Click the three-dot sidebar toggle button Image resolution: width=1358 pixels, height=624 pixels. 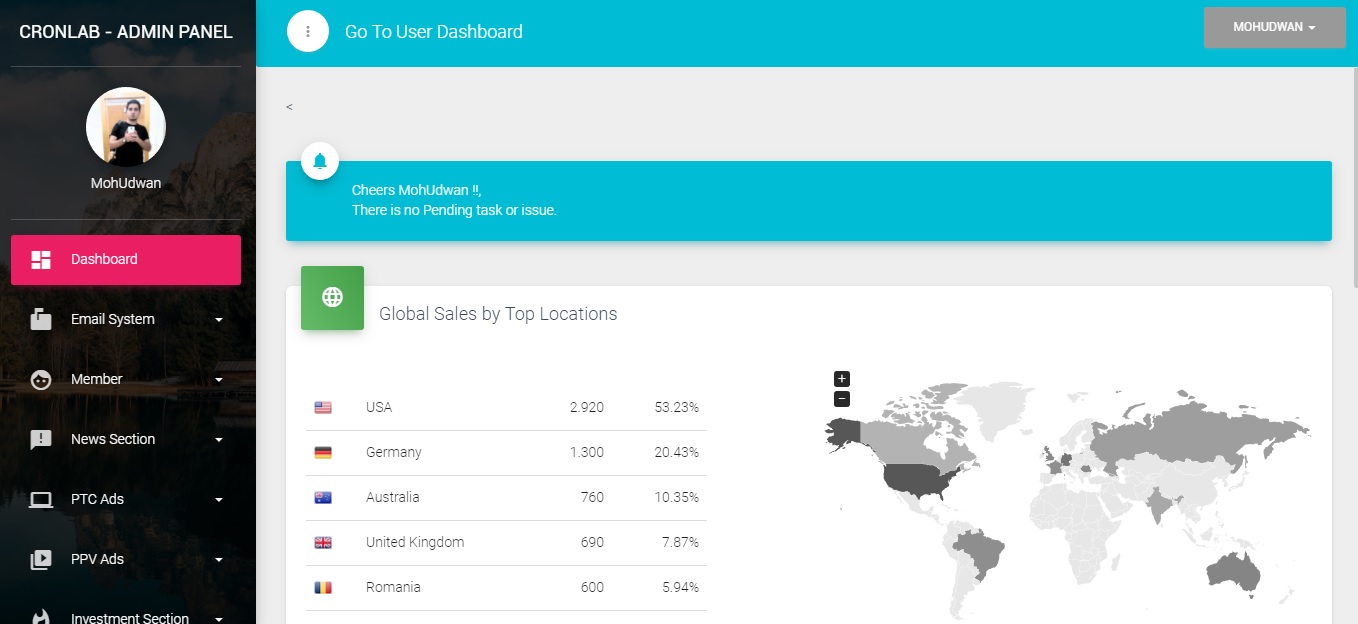coord(308,31)
